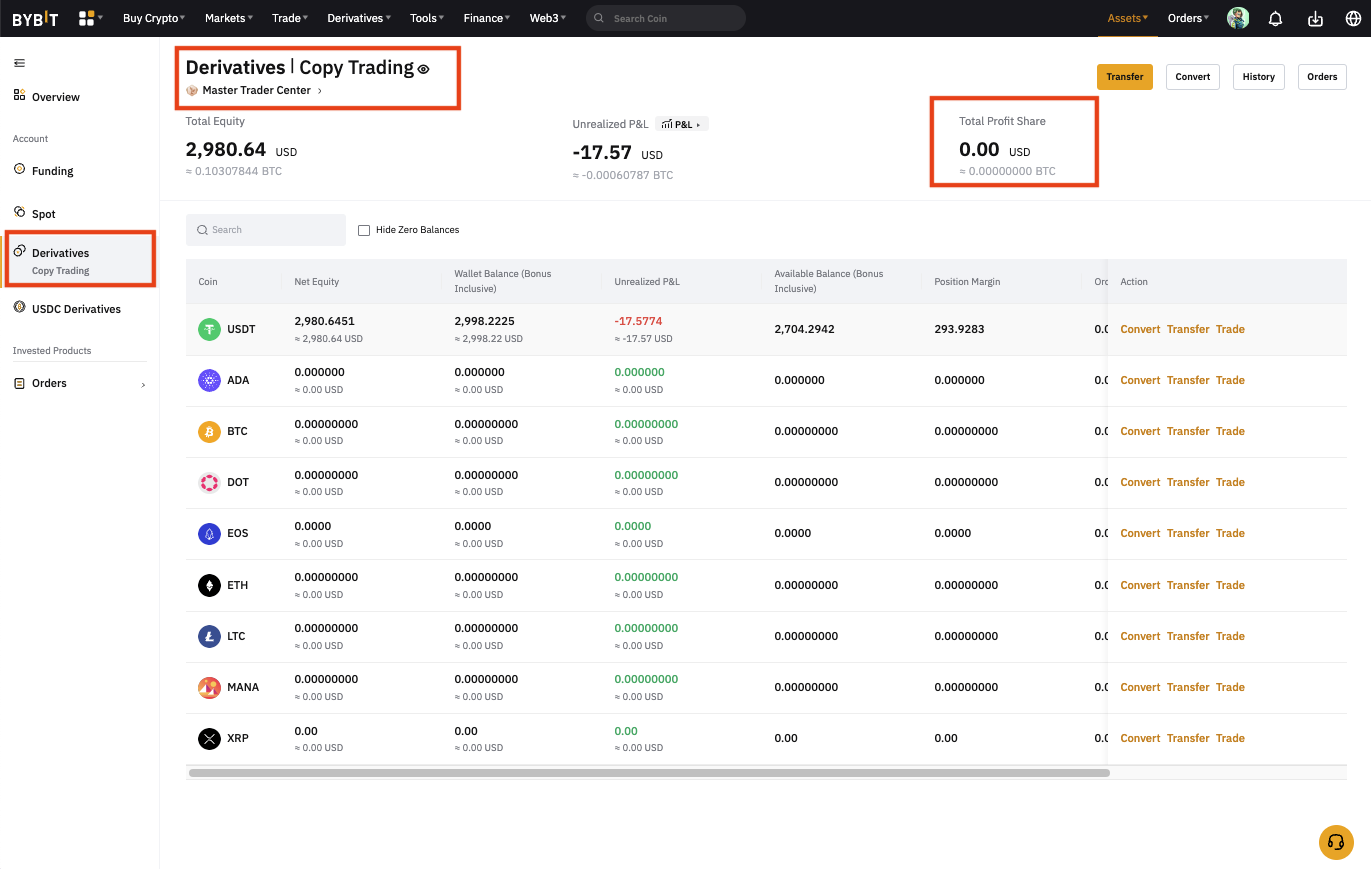The width and height of the screenshot is (1371, 869).
Task: Focus the Search Coin field in the header
Action: pyautogui.click(x=666, y=18)
